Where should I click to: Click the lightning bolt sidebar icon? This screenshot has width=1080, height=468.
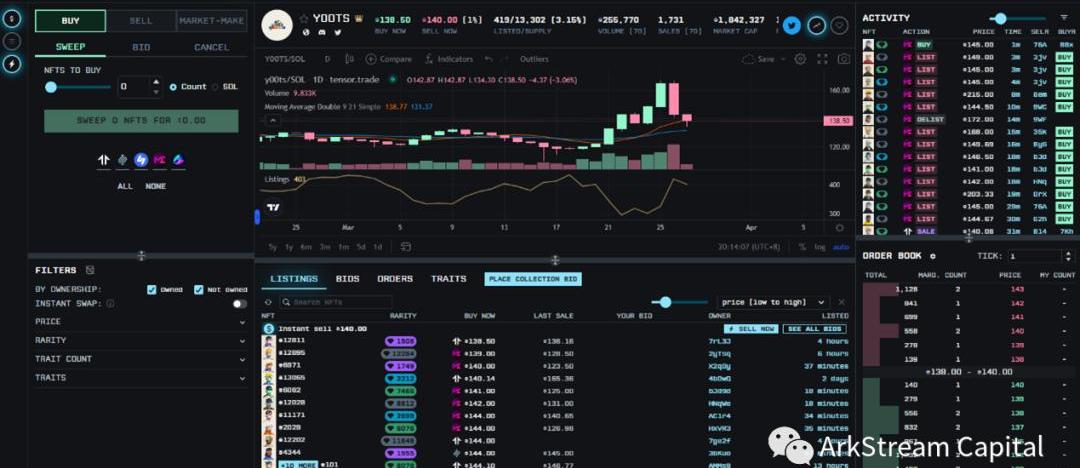13,63
